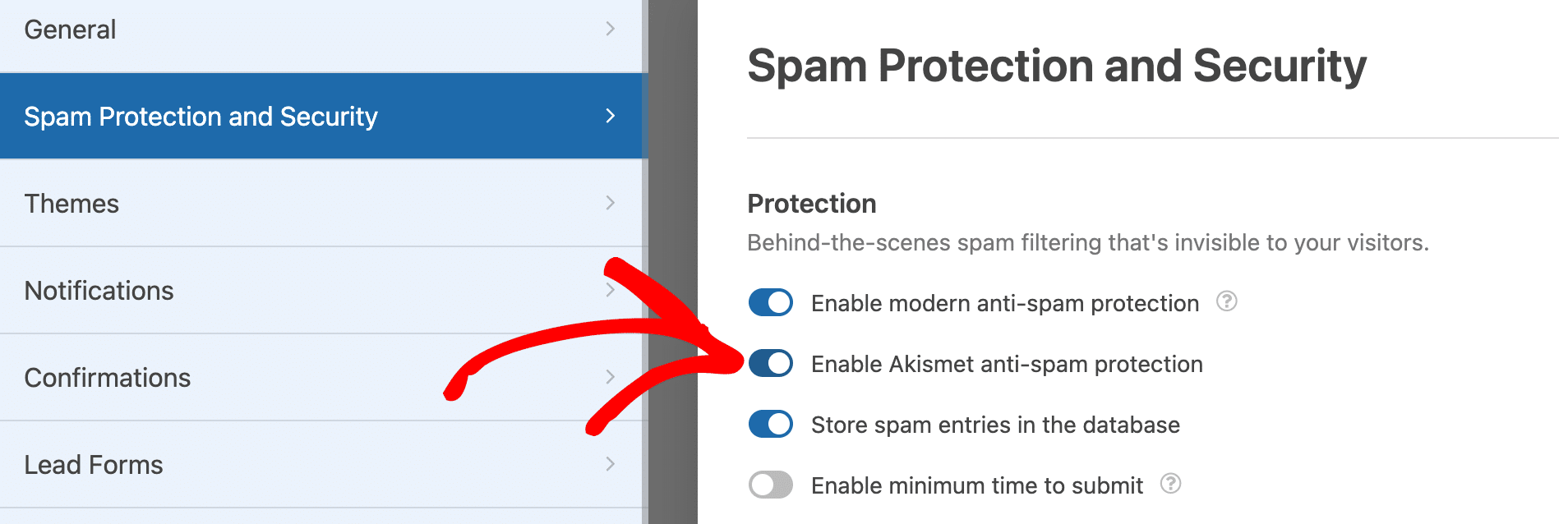Select Spam Protection and Security tab
This screenshot has height=524, width=1568.
[x=201, y=117]
